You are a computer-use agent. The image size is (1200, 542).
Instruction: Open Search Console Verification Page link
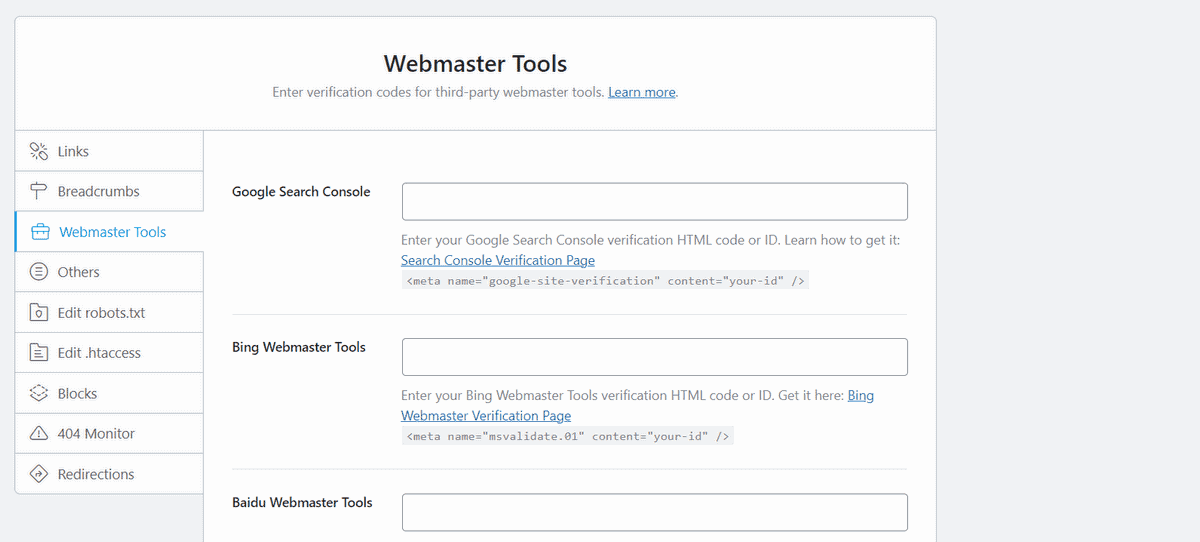(498, 260)
